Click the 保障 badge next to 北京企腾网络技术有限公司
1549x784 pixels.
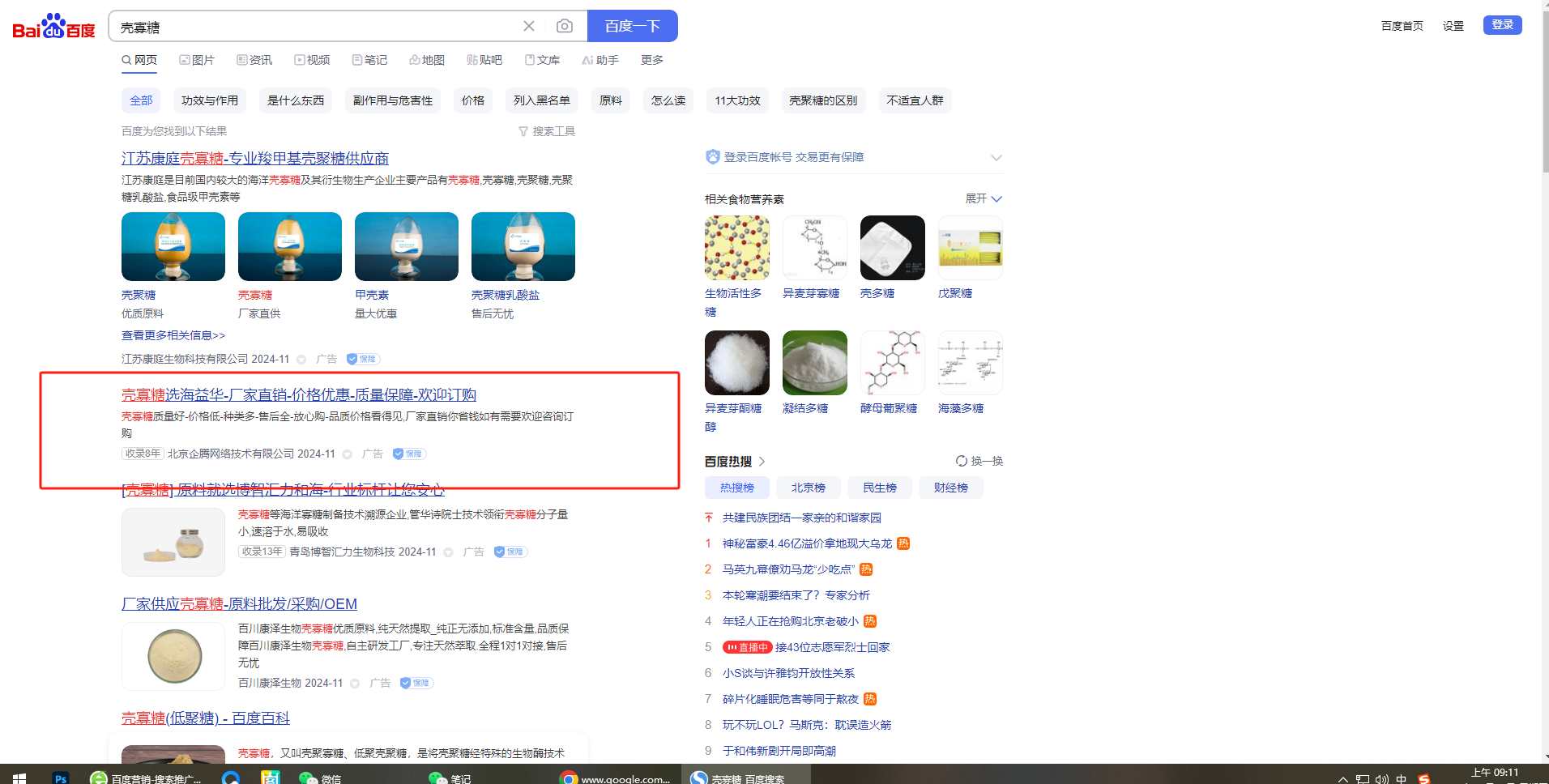409,454
